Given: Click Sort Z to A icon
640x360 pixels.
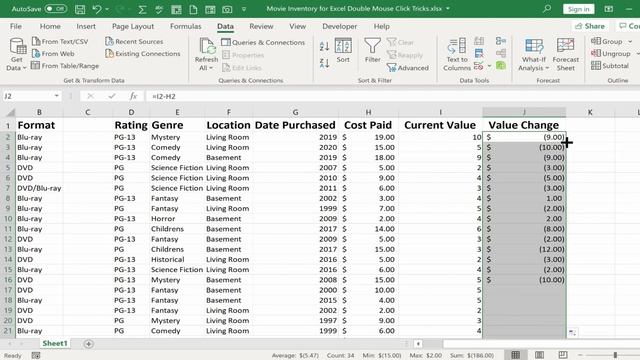Looking at the screenshot, I should coord(324,63).
